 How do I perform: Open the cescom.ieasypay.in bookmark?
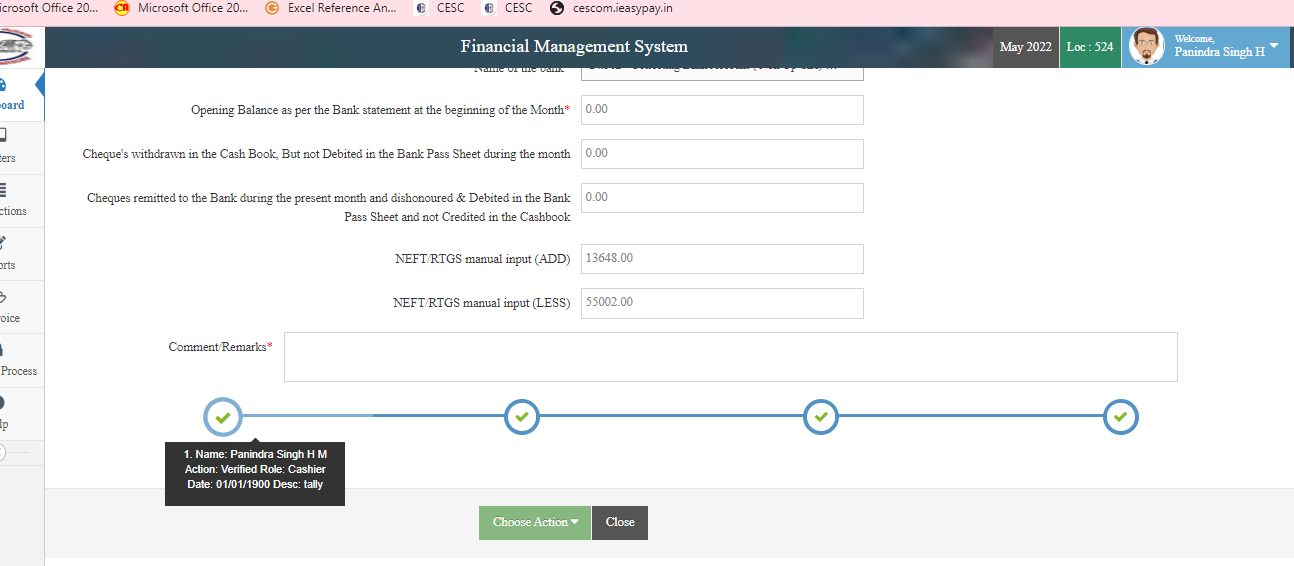[611, 8]
